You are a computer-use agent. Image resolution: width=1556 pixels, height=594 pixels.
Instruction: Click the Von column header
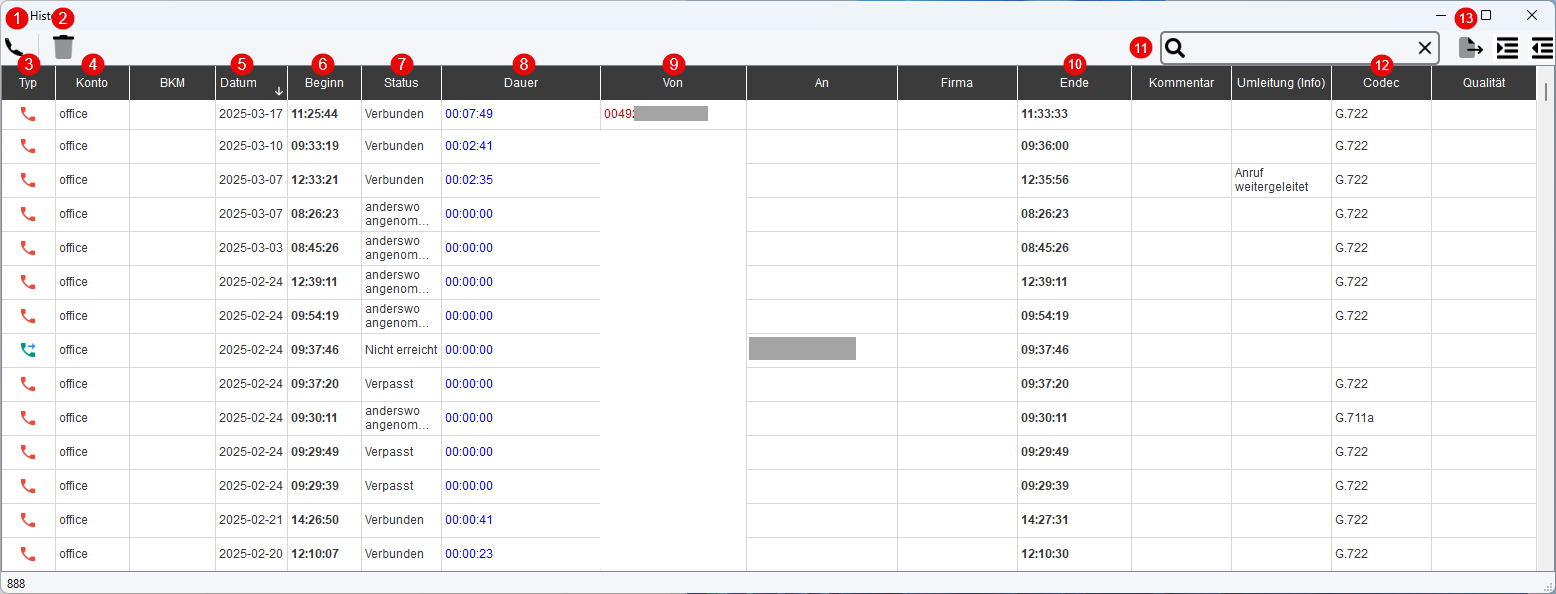(x=673, y=83)
